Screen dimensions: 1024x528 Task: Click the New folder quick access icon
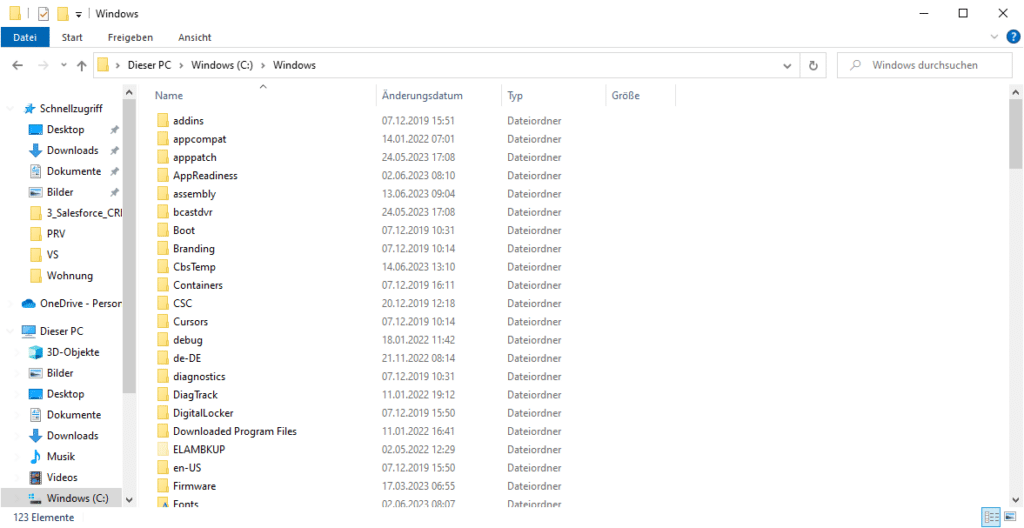click(x=63, y=14)
